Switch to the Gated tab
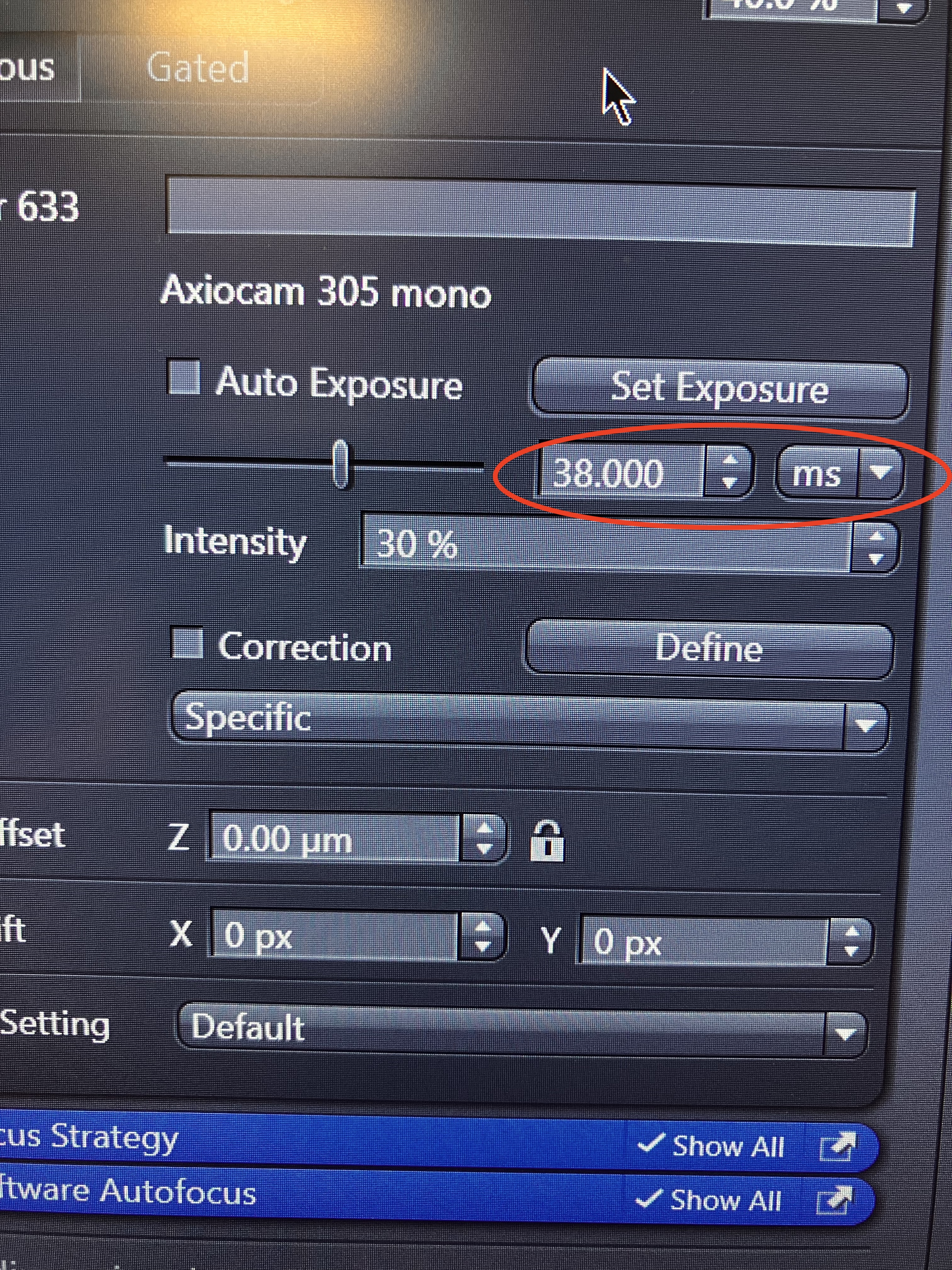Image resolution: width=952 pixels, height=1270 pixels. point(197,68)
